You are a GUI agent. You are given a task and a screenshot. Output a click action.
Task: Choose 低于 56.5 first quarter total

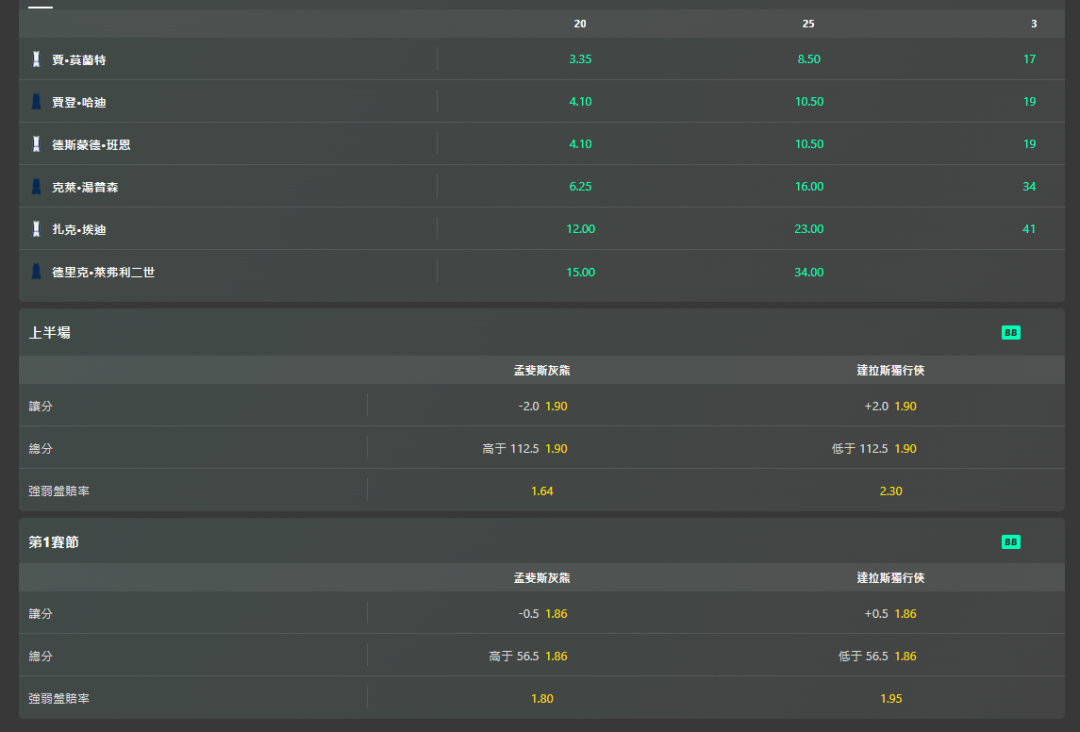pos(877,656)
